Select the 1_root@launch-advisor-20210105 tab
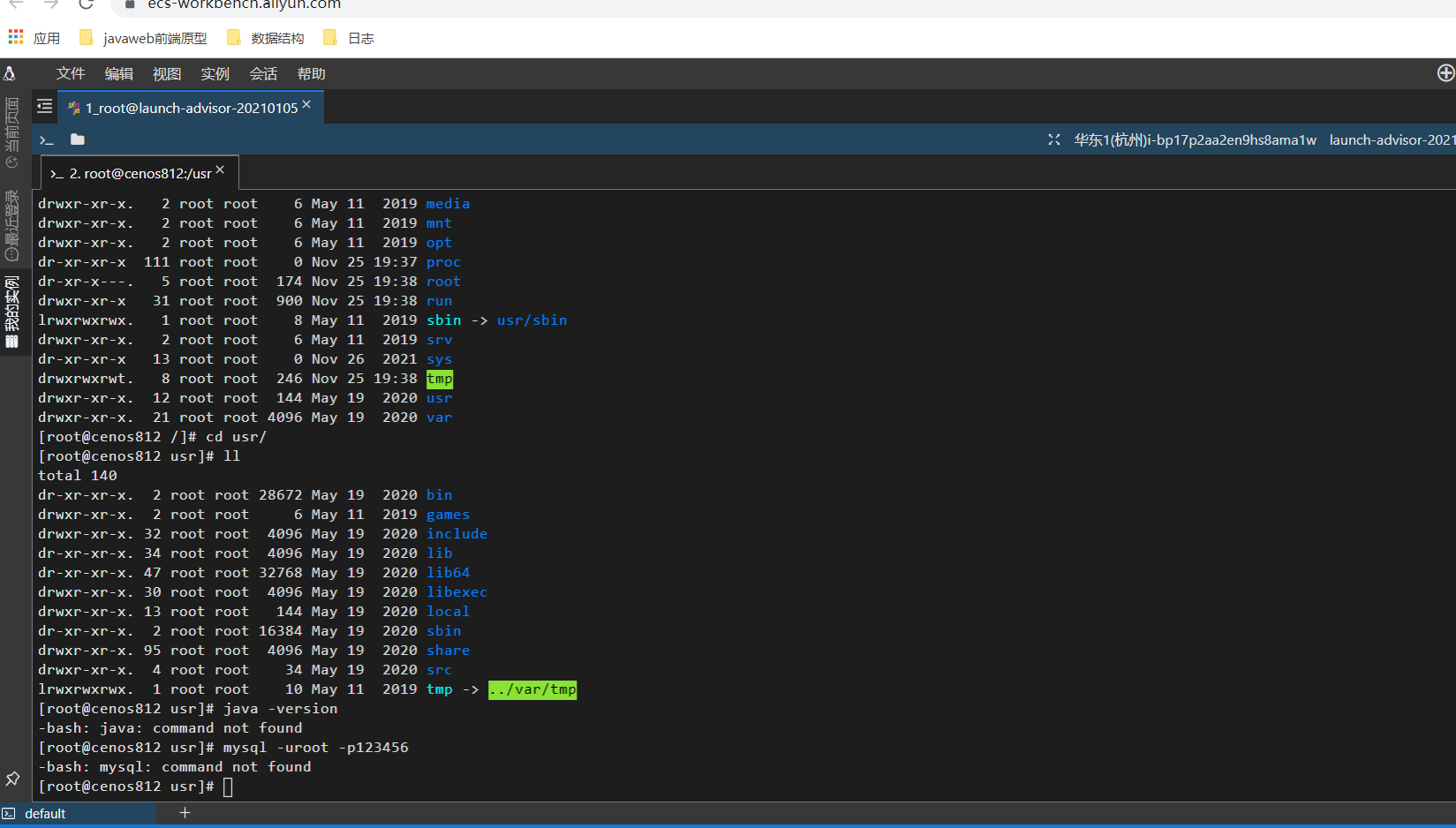The height and width of the screenshot is (828, 1456). [x=191, y=108]
